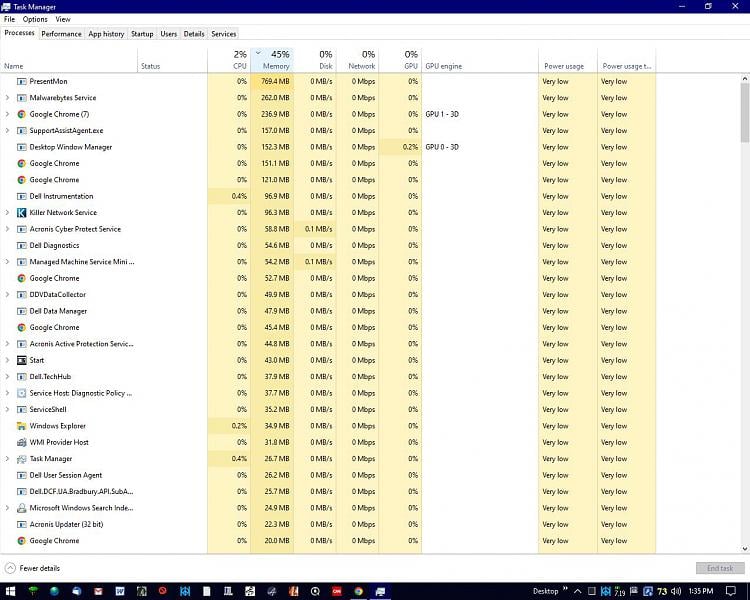
Task: Show hidden tray icons chevron
Action: pyautogui.click(x=577, y=591)
